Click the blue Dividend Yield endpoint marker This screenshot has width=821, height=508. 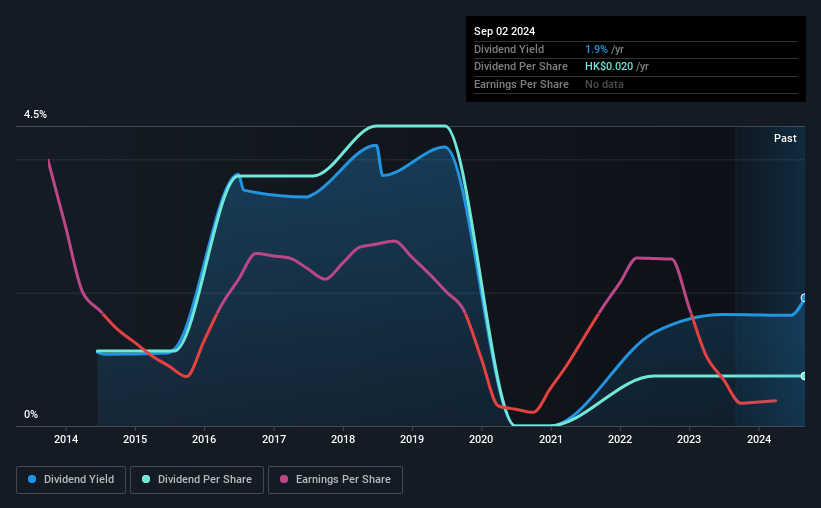click(x=803, y=298)
